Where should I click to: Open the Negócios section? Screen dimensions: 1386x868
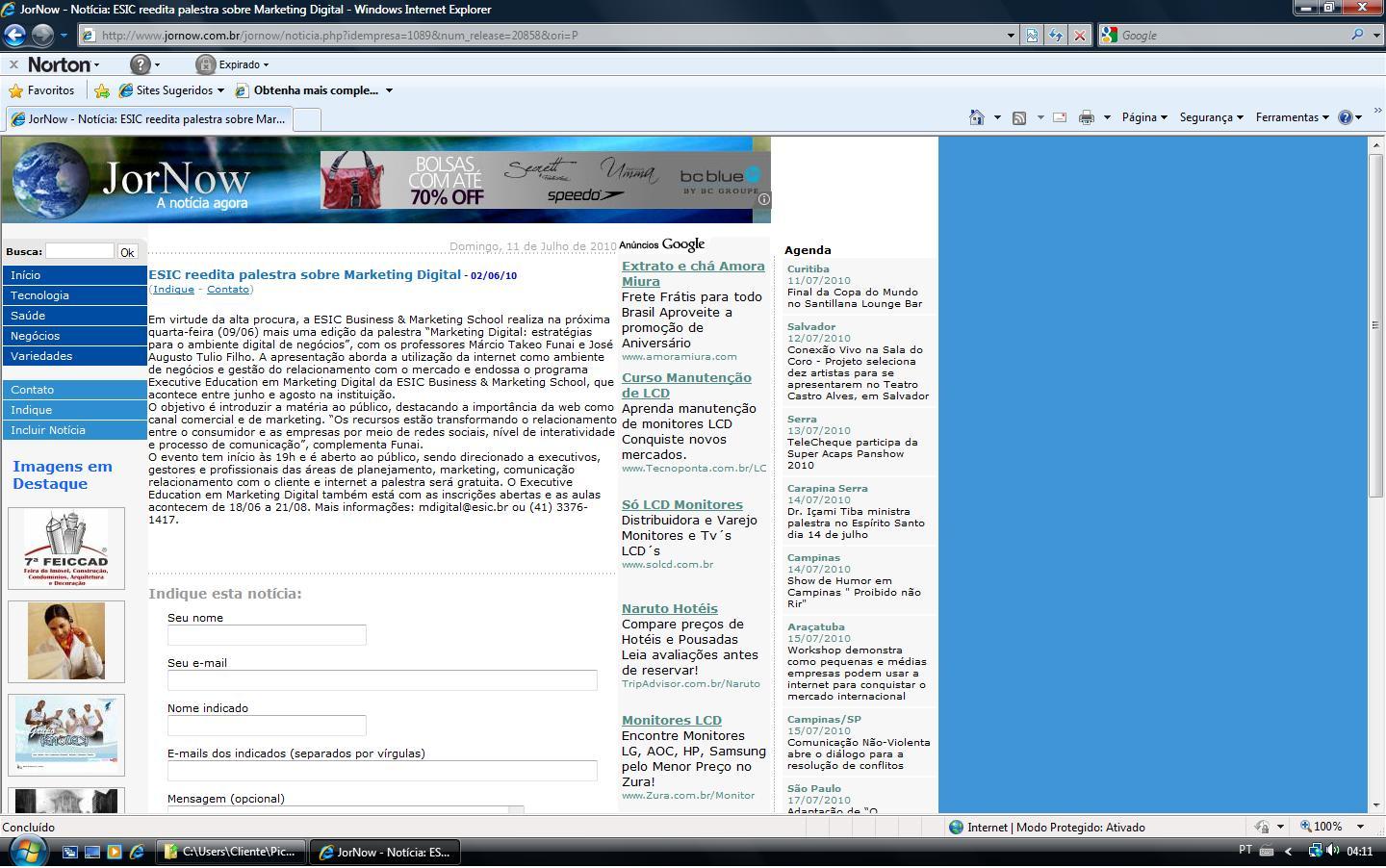click(74, 336)
